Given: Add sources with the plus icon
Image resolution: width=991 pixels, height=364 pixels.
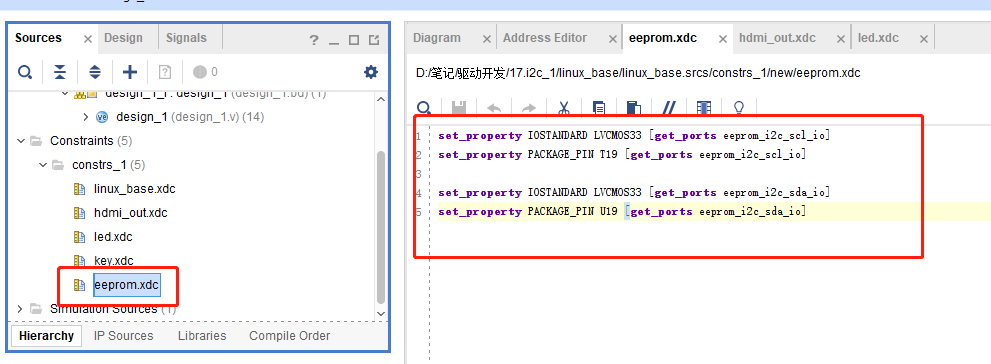Looking at the screenshot, I should point(130,72).
